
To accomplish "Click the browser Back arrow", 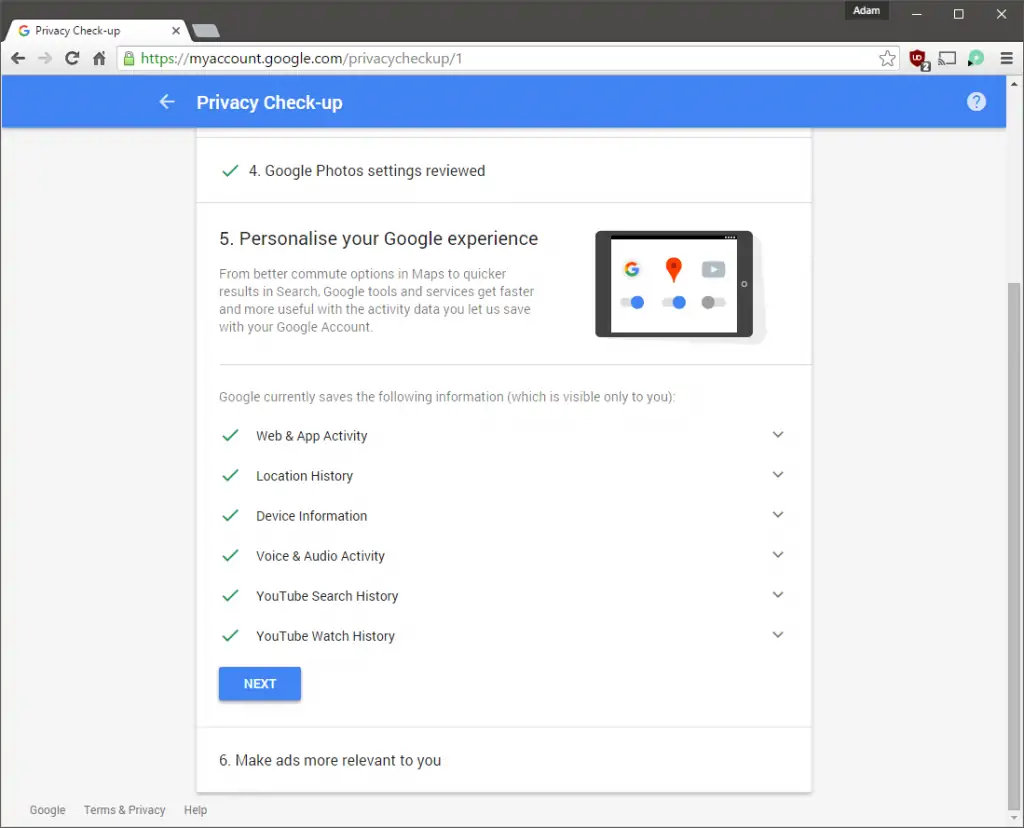I will pos(18,59).
